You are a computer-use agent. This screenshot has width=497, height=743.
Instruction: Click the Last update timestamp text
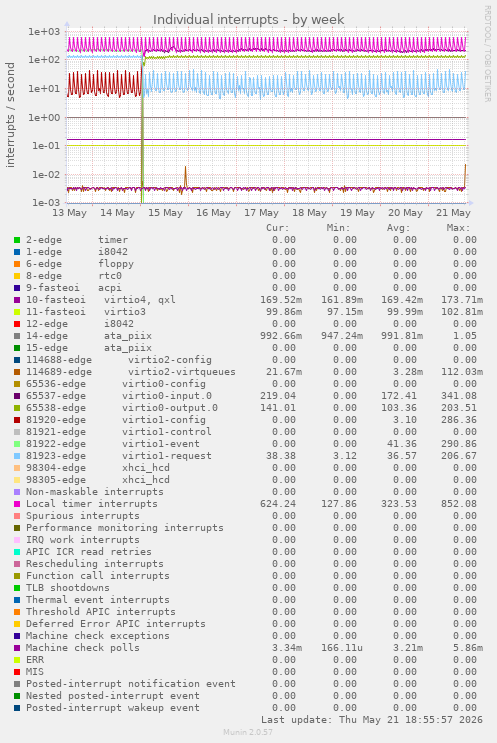click(x=372, y=720)
